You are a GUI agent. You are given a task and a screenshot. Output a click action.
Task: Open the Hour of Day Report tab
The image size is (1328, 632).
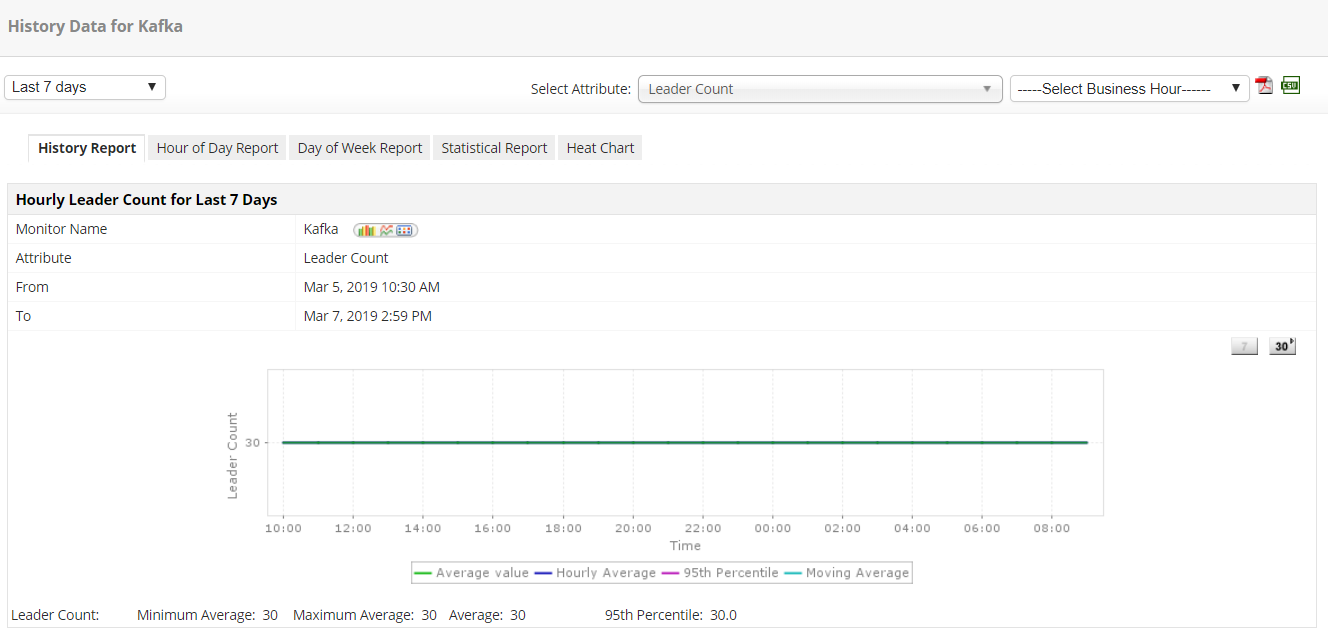point(216,147)
